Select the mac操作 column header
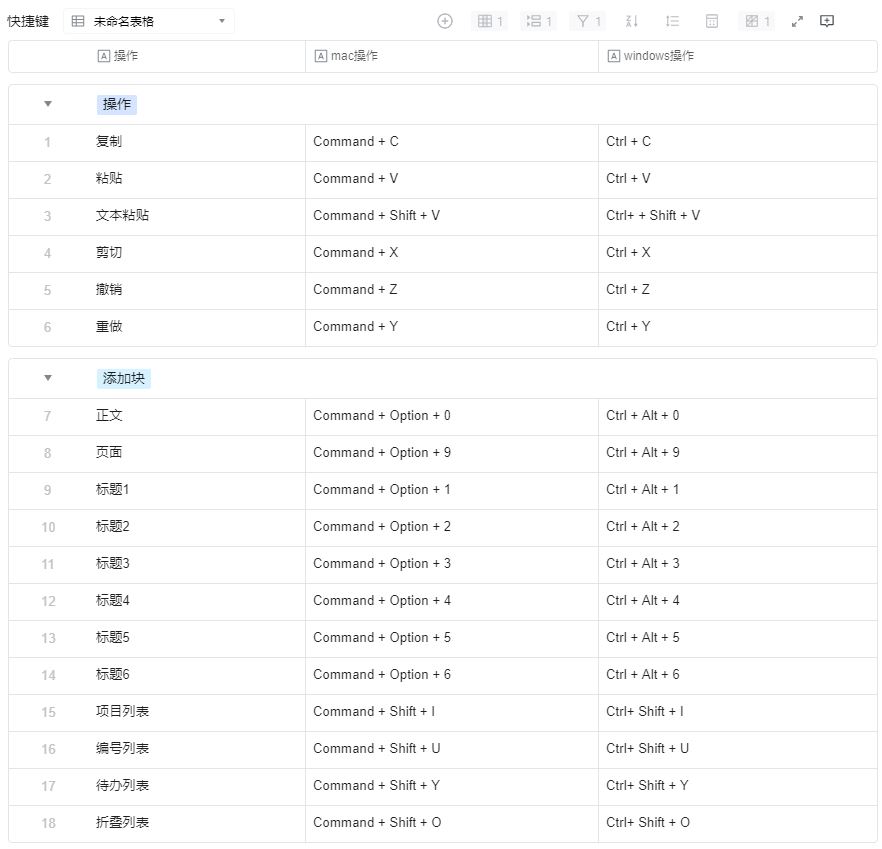The width and height of the screenshot is (882, 849). pos(452,56)
